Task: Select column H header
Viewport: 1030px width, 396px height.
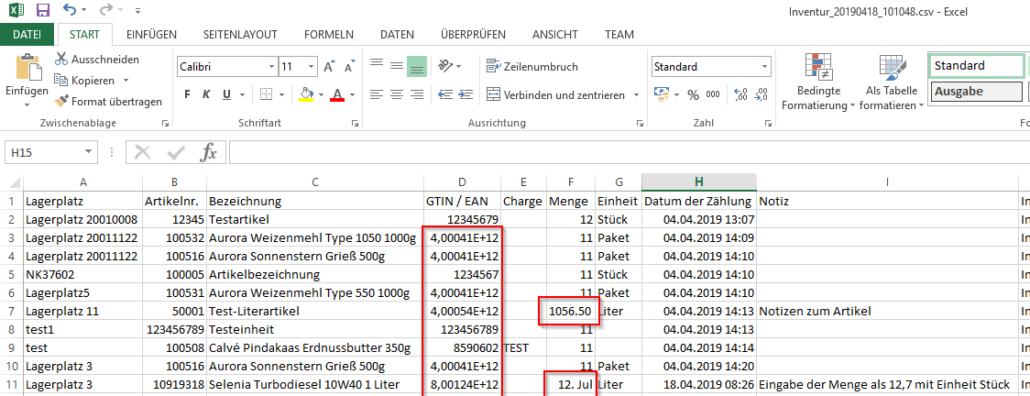Action: 698,182
